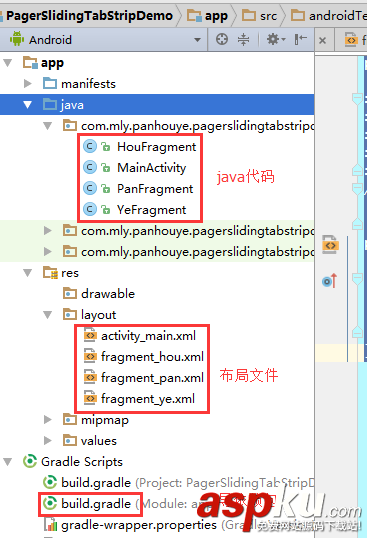Image resolution: width=367 pixels, height=538 pixels.
Task: Click the XML file icon on editor tab
Action: click(351, 40)
